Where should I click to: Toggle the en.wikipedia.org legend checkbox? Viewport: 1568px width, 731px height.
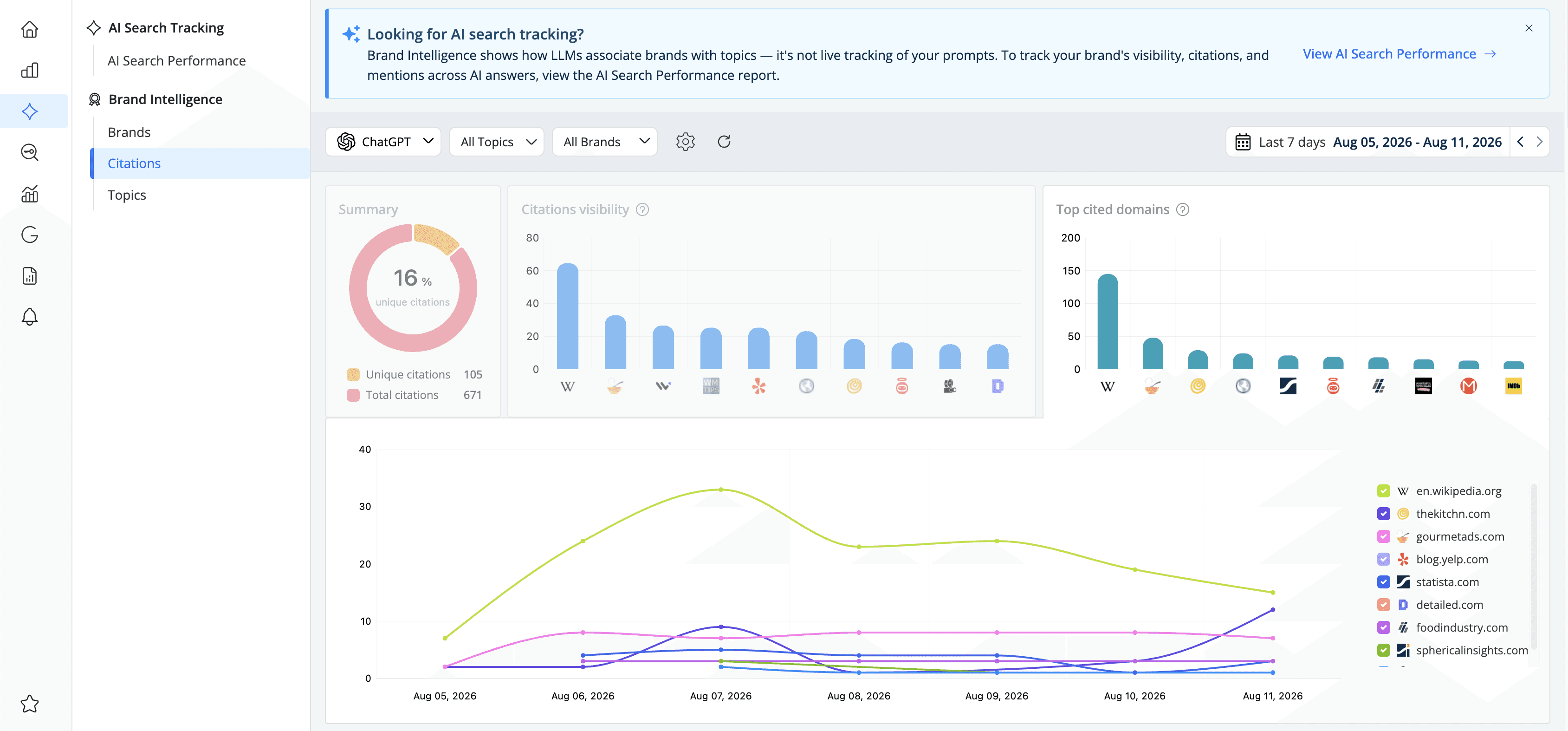pyautogui.click(x=1383, y=491)
